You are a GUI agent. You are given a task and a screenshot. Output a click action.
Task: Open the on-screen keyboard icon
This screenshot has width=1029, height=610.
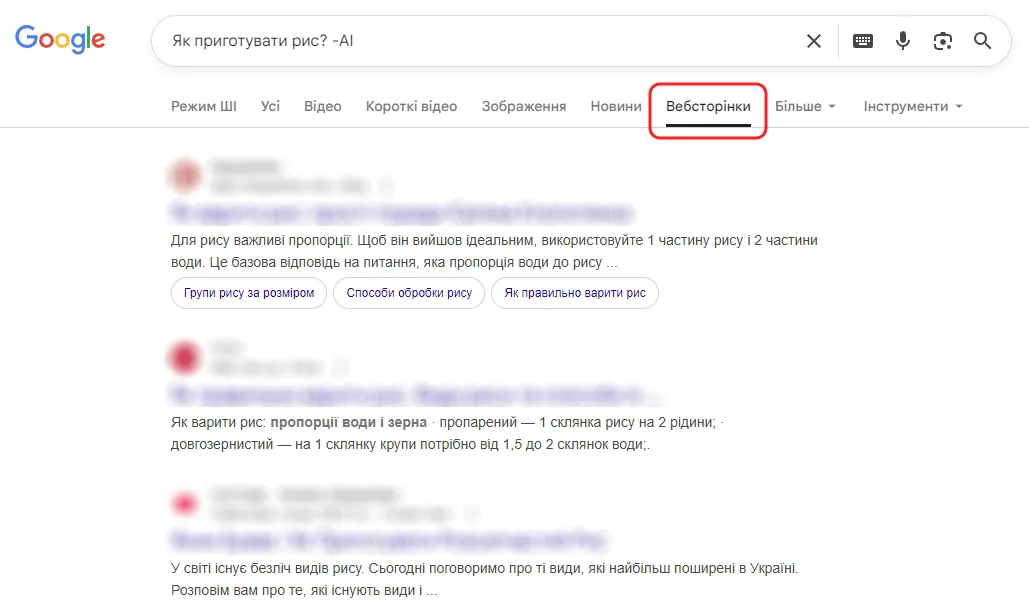(x=862, y=41)
